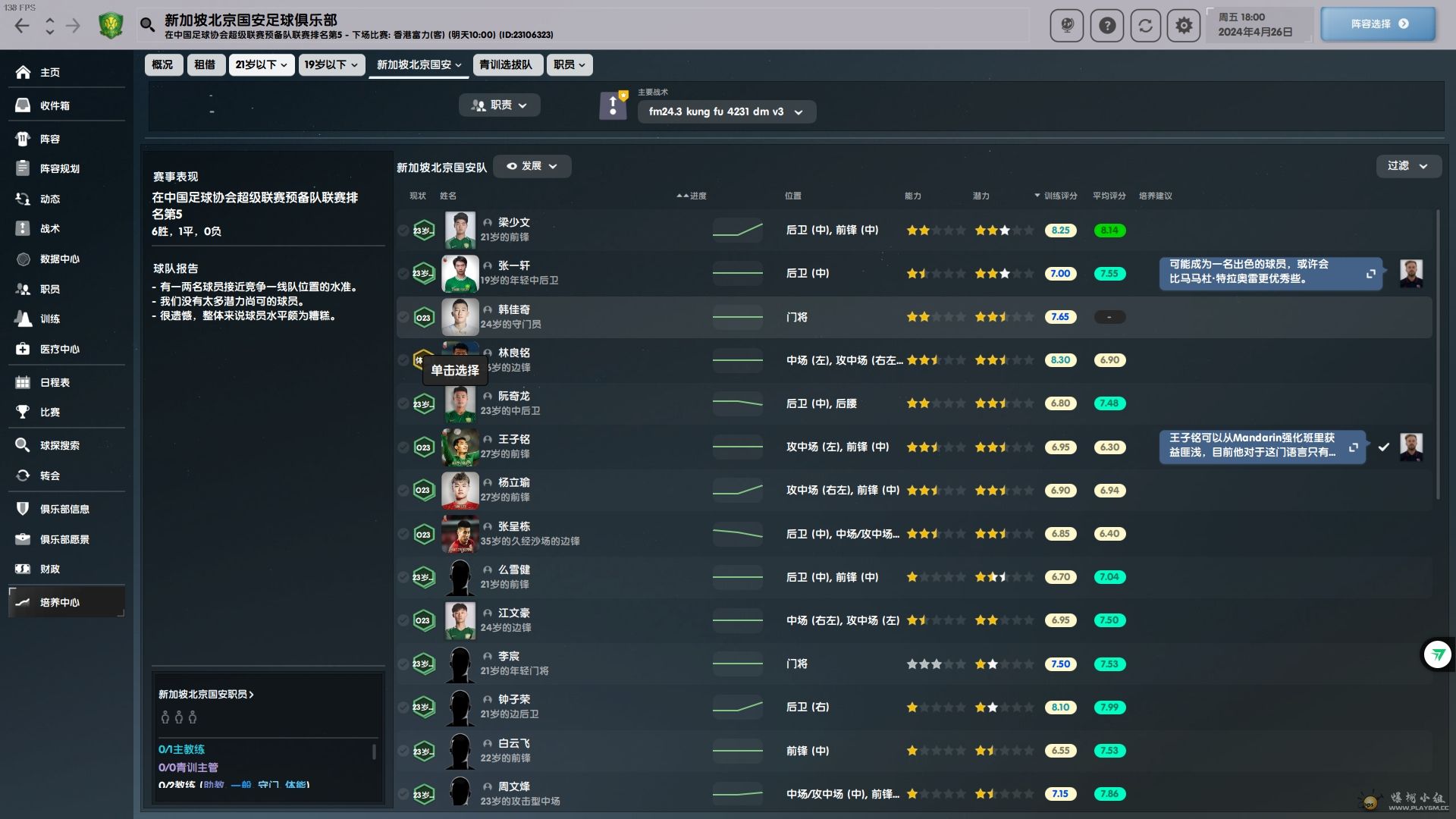Switch to the 青训选拔队 tab
1456x819 pixels.
pyautogui.click(x=506, y=64)
